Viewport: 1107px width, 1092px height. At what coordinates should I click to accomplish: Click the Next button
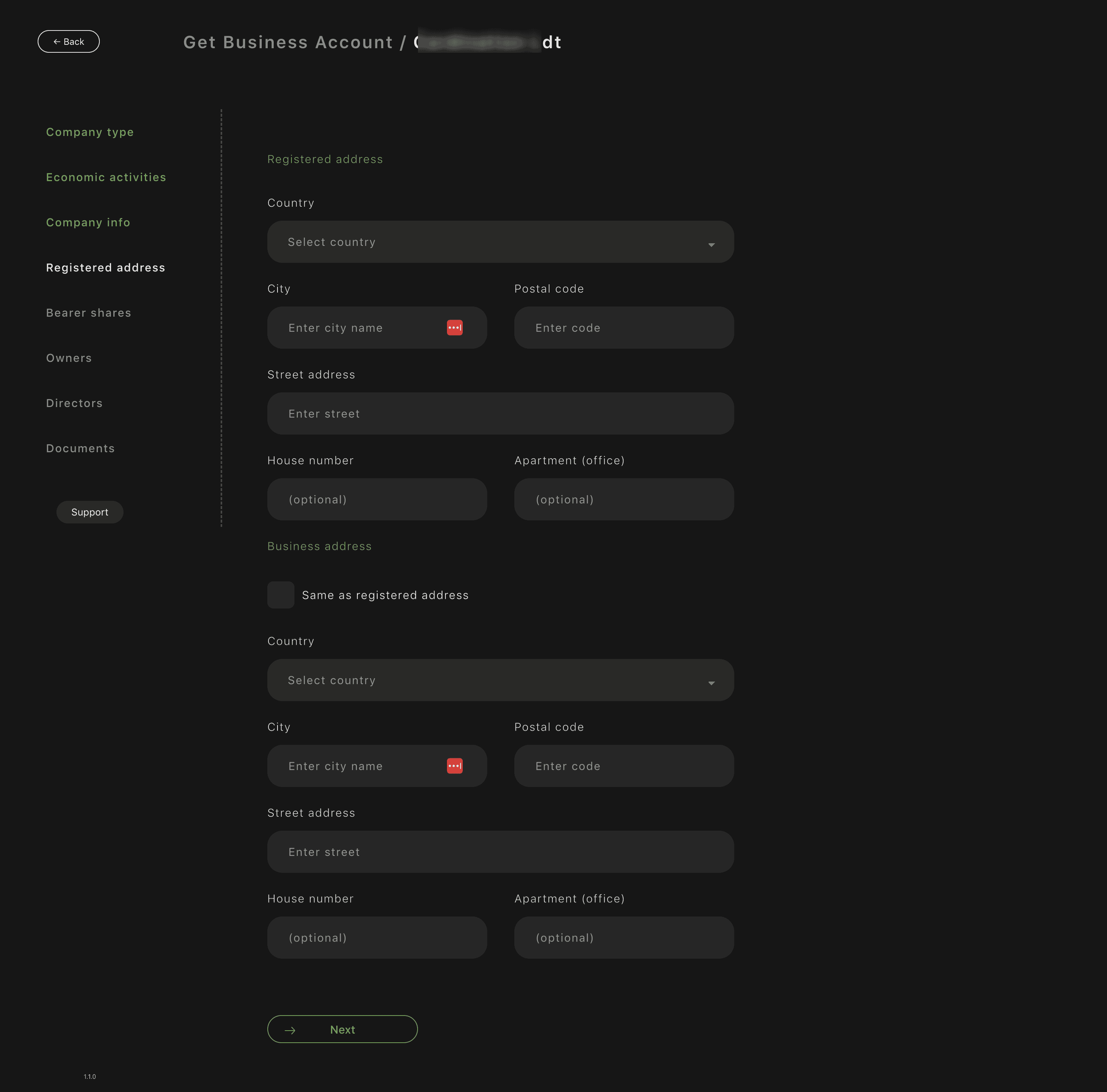pyautogui.click(x=342, y=1029)
